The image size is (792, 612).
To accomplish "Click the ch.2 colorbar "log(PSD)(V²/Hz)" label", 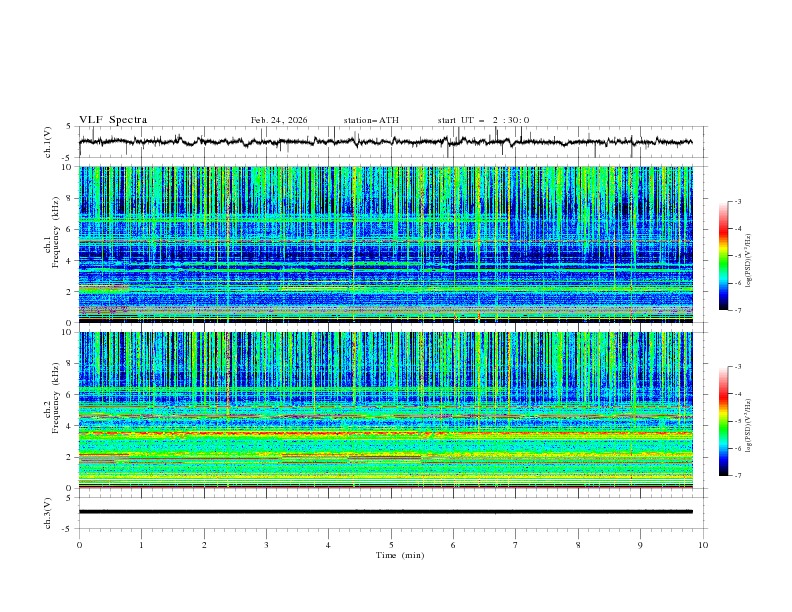I will [x=749, y=426].
